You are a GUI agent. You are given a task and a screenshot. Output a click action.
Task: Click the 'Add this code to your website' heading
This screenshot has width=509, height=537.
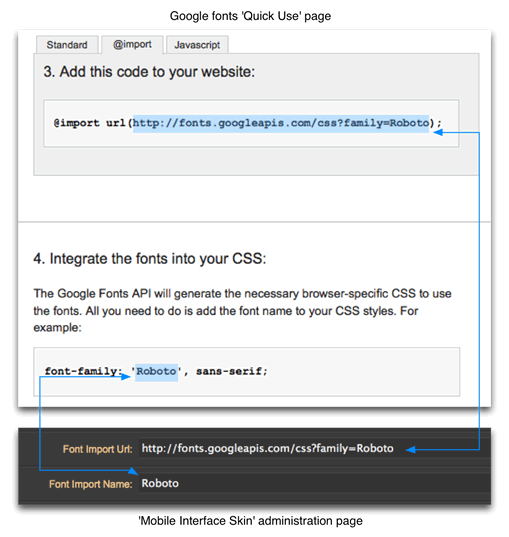(x=149, y=72)
